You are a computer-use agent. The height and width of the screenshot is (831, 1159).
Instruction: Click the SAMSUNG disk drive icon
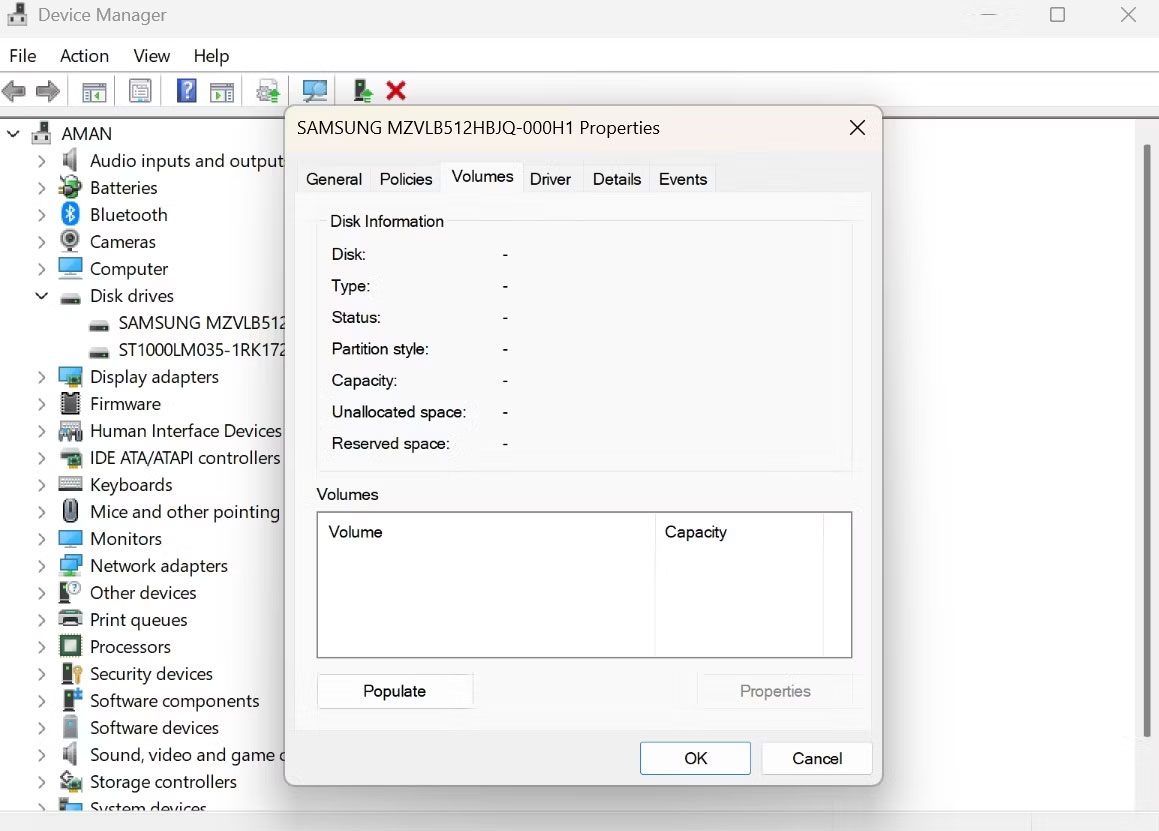tap(99, 325)
